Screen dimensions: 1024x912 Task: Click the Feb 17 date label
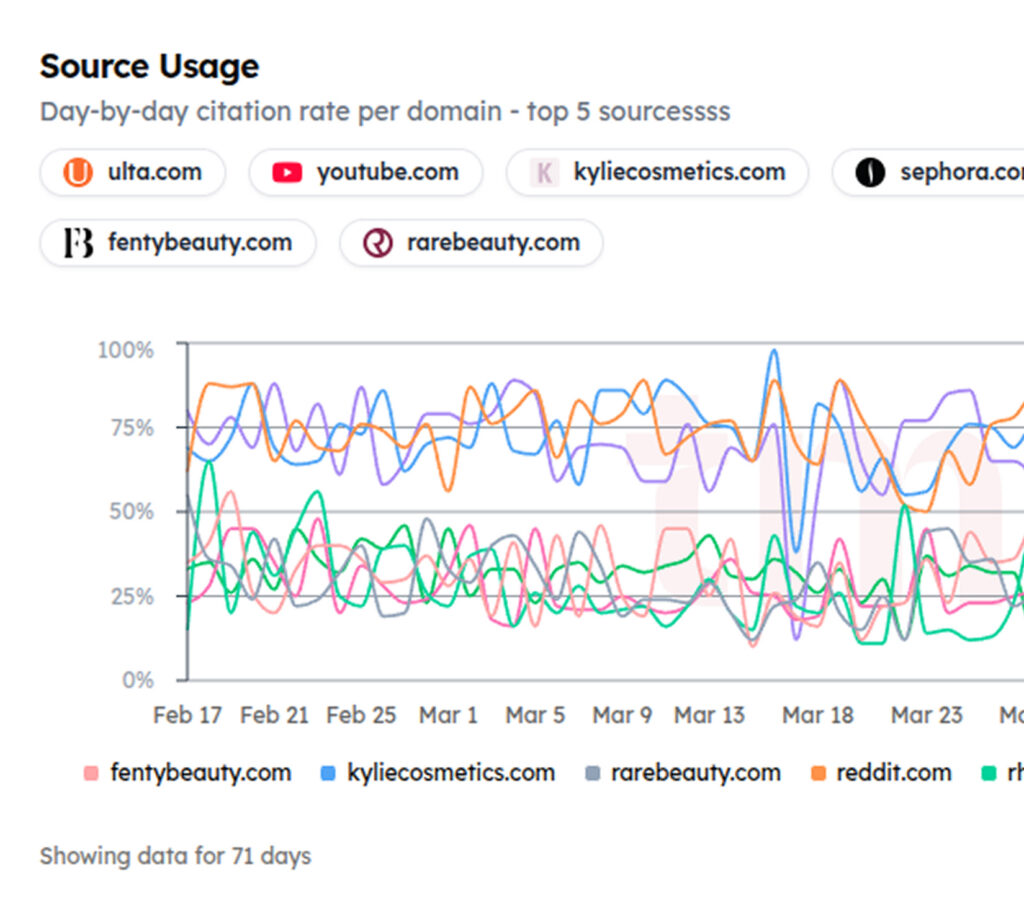[x=187, y=715]
